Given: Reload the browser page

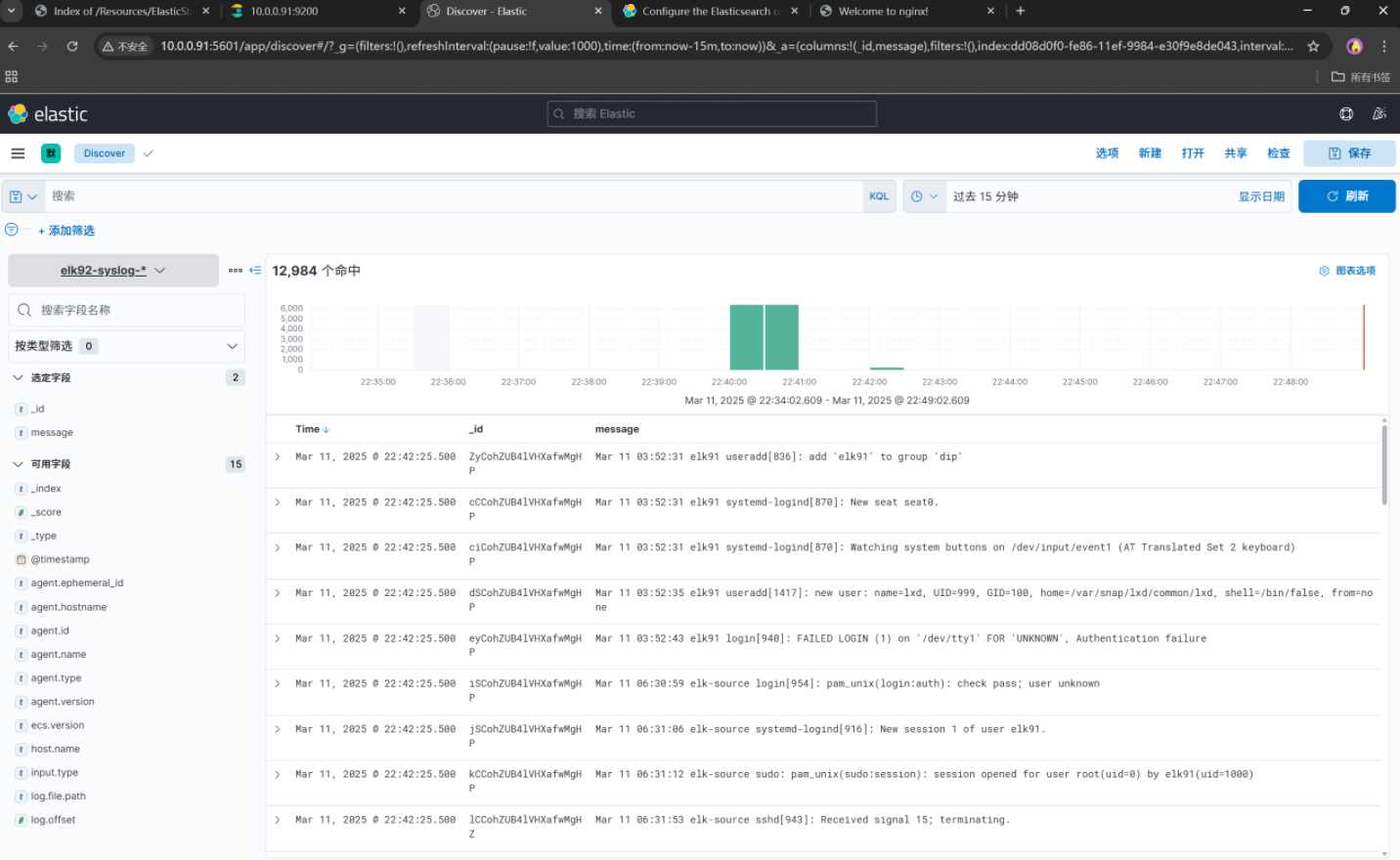Looking at the screenshot, I should pyautogui.click(x=72, y=46).
